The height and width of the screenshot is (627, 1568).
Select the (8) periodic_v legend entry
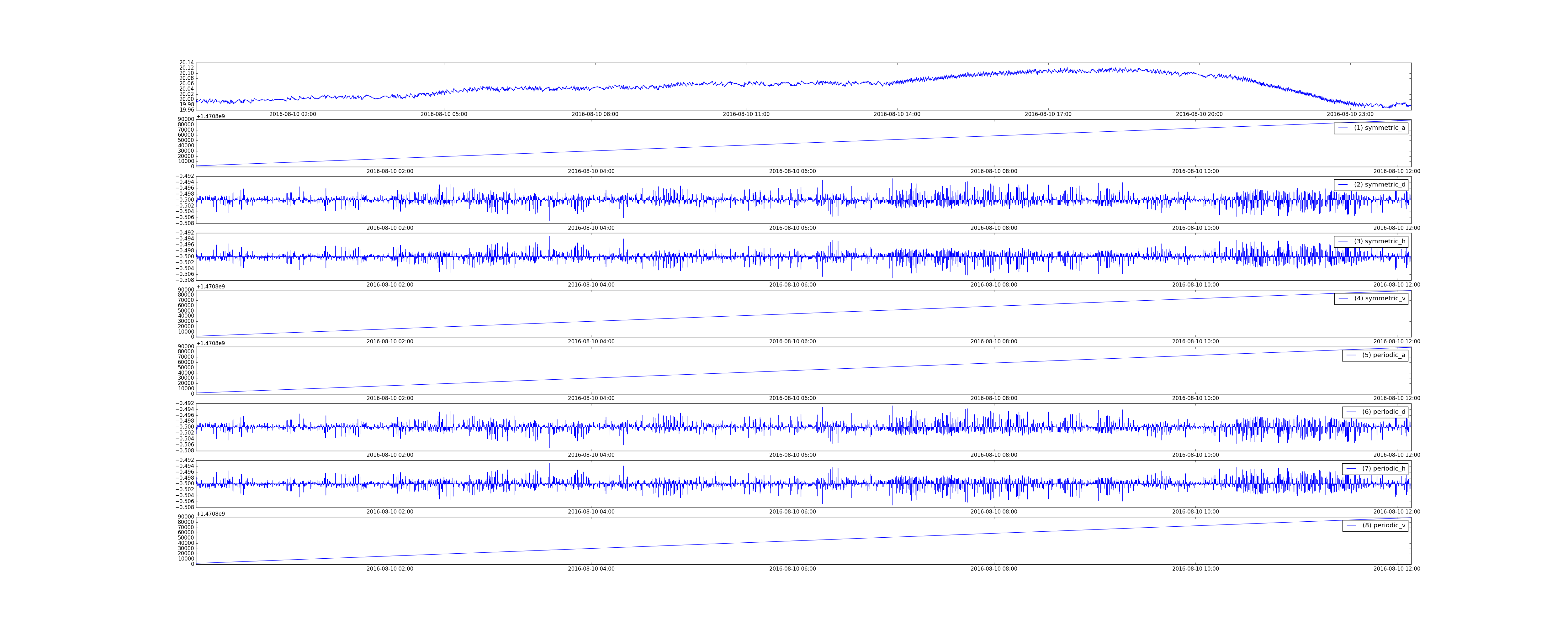point(1384,525)
